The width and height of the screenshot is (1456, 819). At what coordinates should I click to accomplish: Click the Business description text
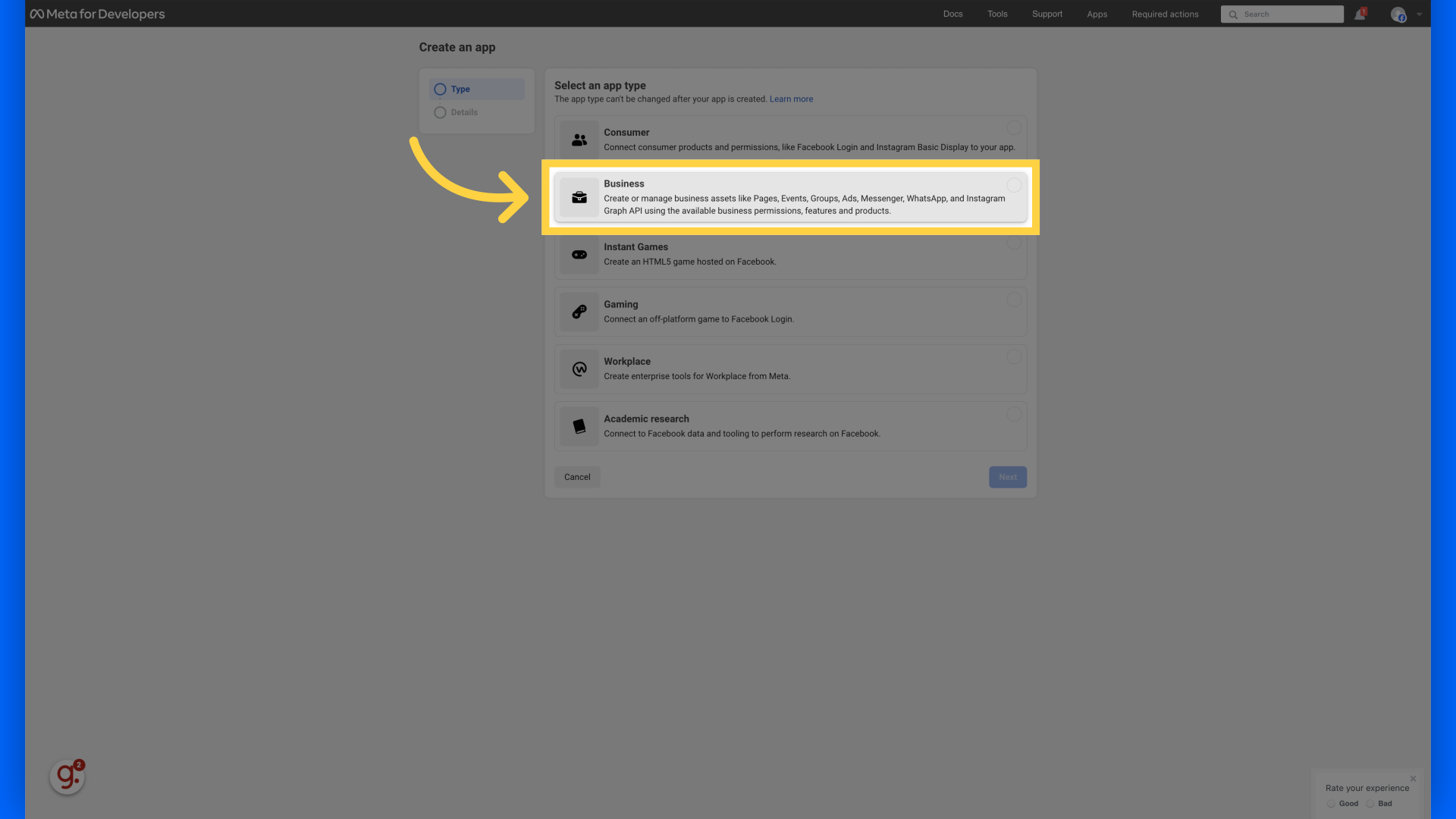805,205
